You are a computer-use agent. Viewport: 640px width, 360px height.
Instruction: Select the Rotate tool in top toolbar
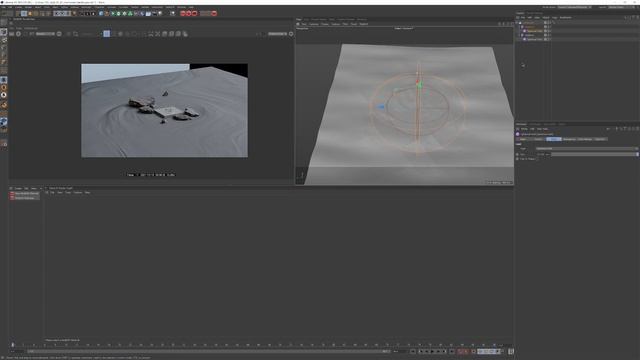click(x=36, y=13)
